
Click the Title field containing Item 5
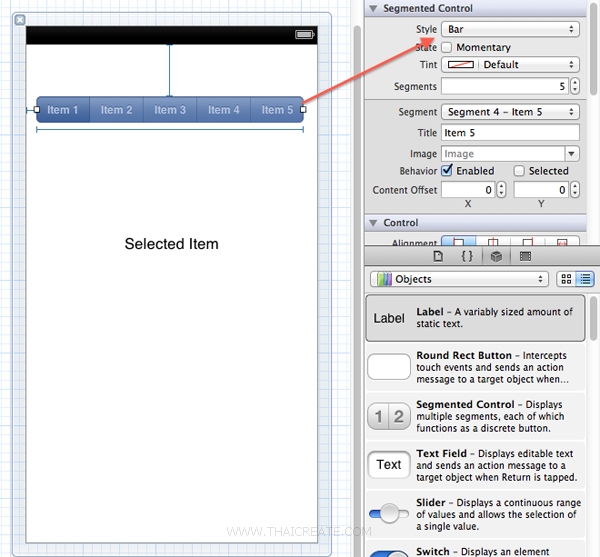[510, 133]
